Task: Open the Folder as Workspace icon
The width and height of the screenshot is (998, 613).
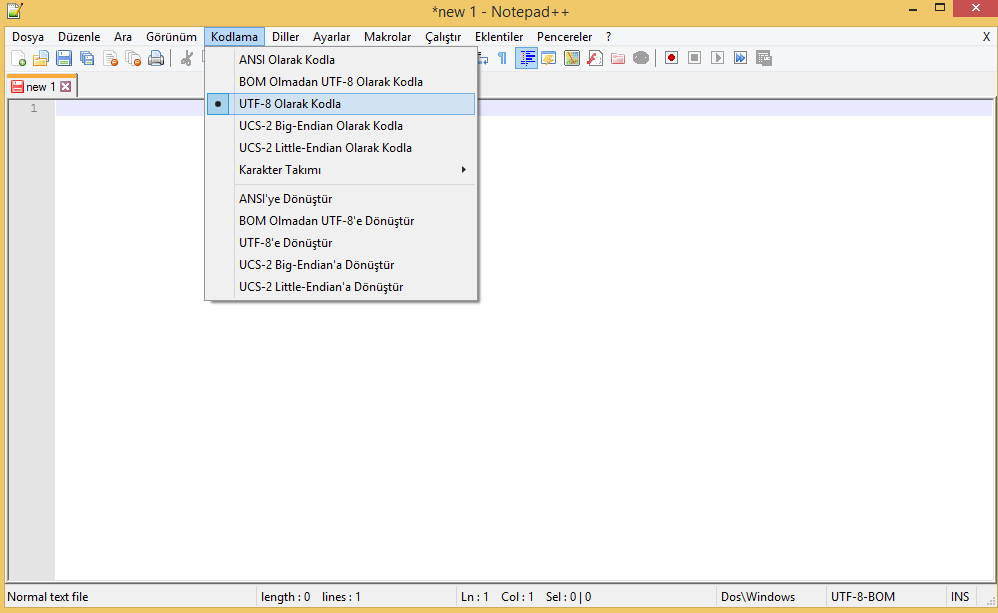Action: point(617,59)
